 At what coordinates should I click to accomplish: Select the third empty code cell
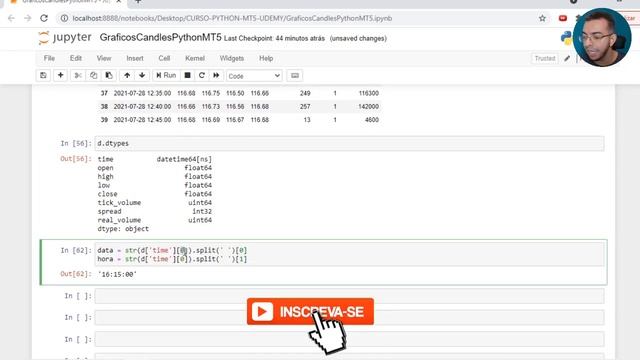point(349,339)
